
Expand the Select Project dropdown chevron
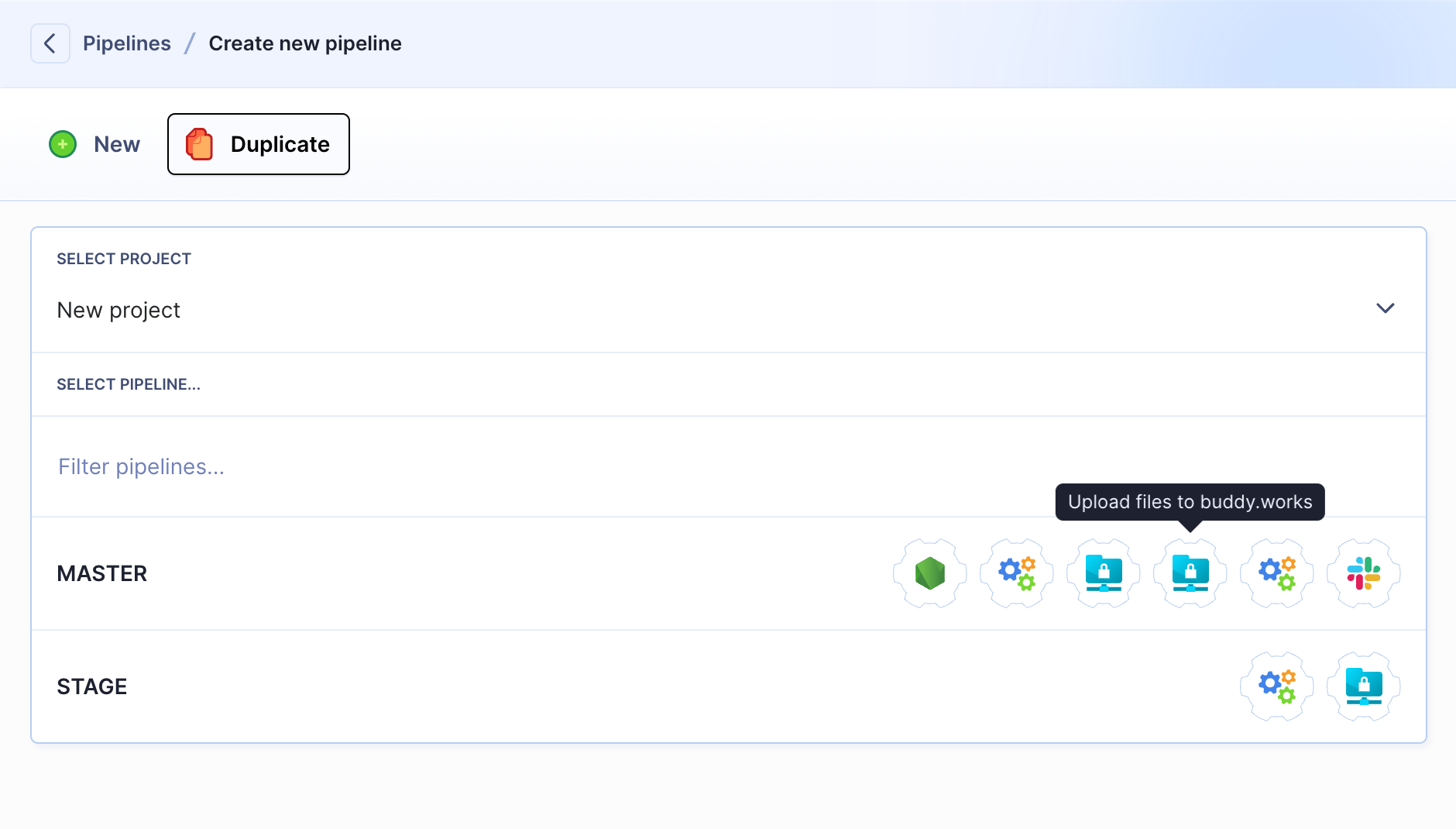pyautogui.click(x=1385, y=308)
